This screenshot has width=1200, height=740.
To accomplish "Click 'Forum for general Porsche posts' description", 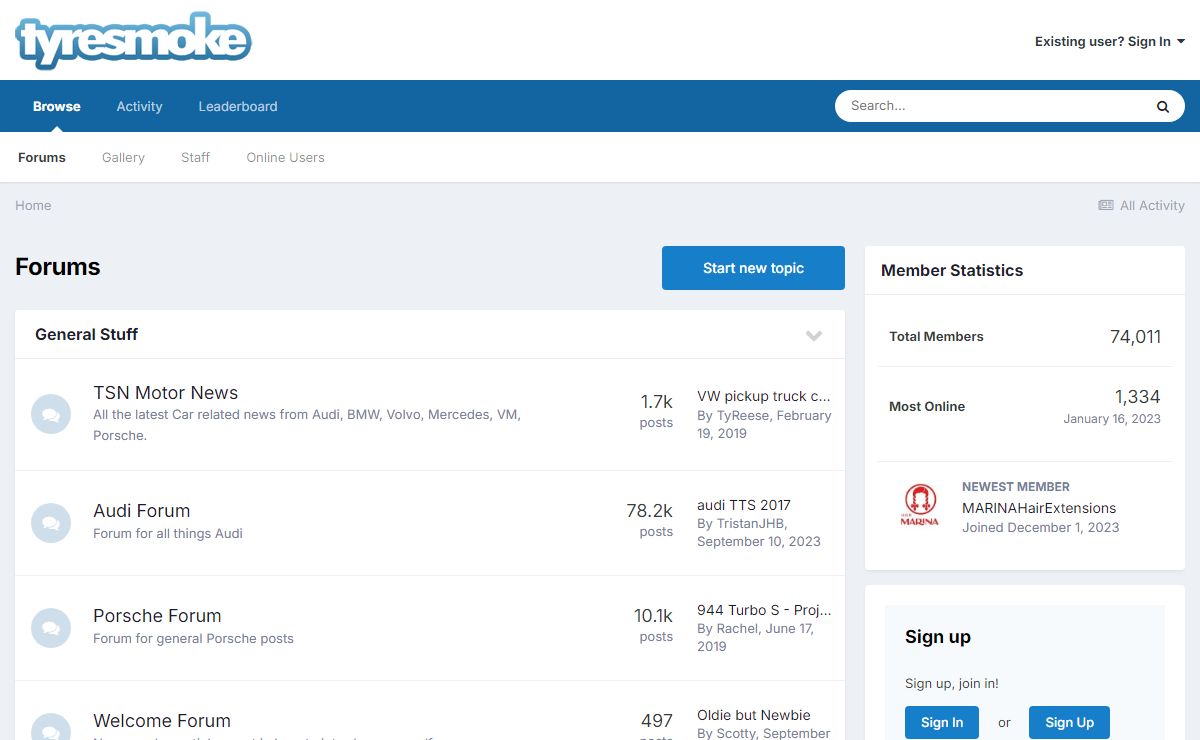I will point(193,638).
